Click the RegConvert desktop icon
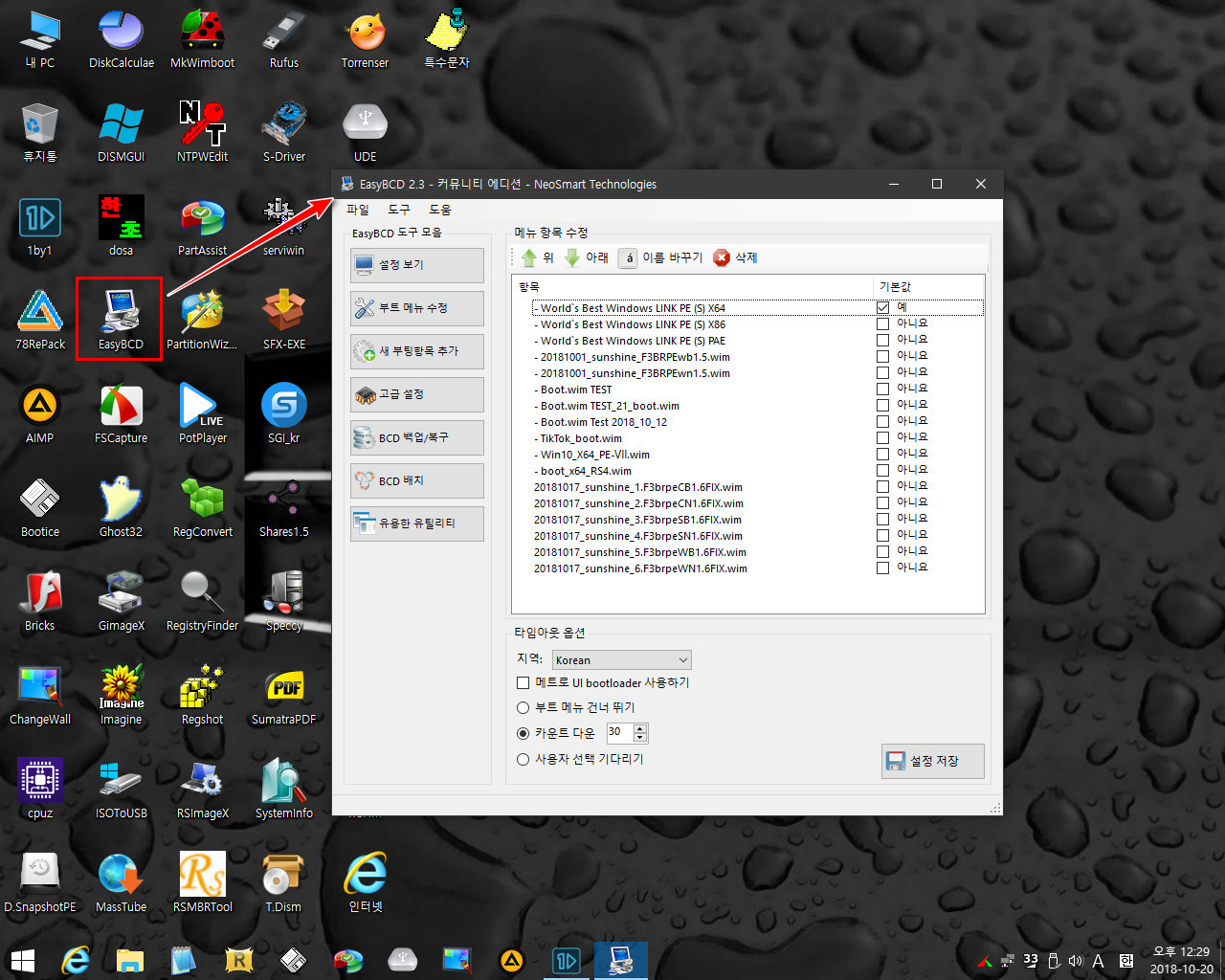Viewport: 1225px width, 980px height. pyautogui.click(x=203, y=507)
